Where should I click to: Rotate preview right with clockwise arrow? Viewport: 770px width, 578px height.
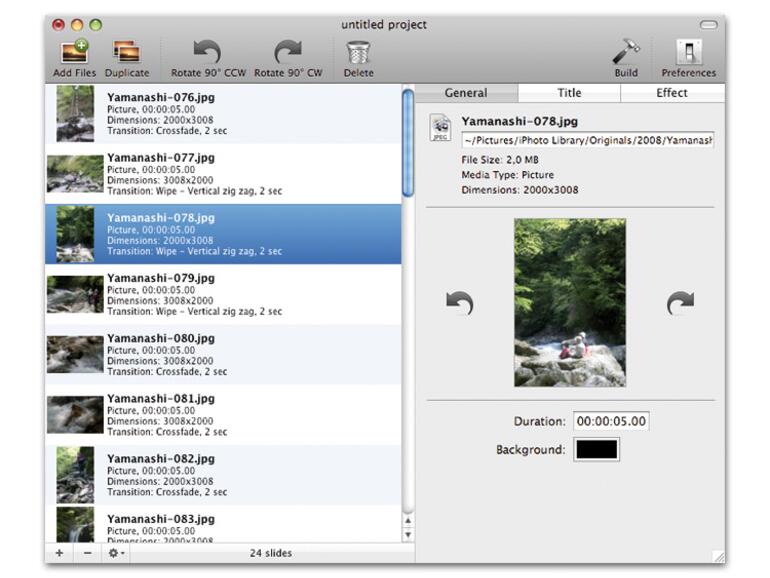pyautogui.click(x=680, y=303)
